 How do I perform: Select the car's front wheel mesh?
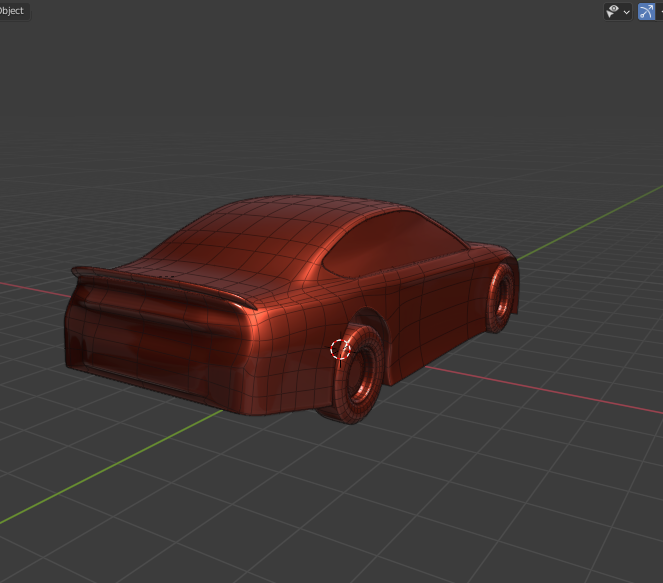click(502, 298)
